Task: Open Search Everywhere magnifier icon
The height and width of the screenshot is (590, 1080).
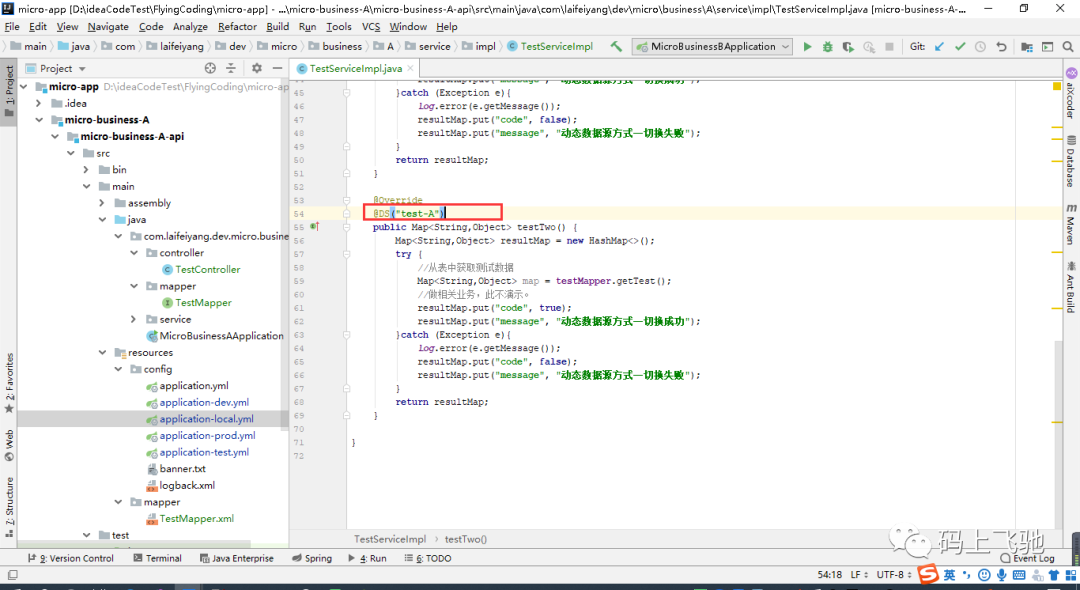Action: click(1068, 47)
